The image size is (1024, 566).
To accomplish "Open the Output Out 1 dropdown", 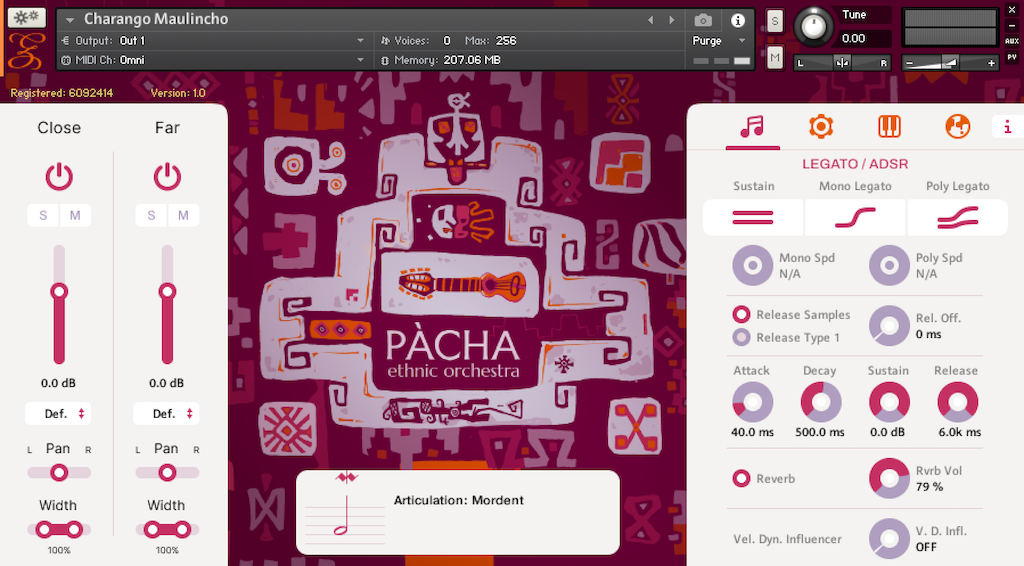I will click(213, 40).
